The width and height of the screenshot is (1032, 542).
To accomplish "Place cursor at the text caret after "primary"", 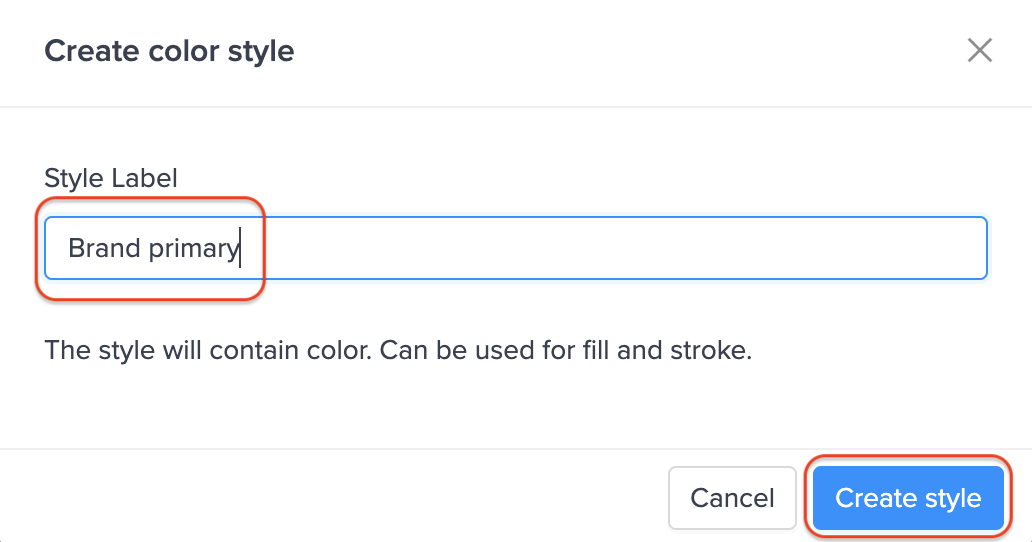I will coord(240,248).
